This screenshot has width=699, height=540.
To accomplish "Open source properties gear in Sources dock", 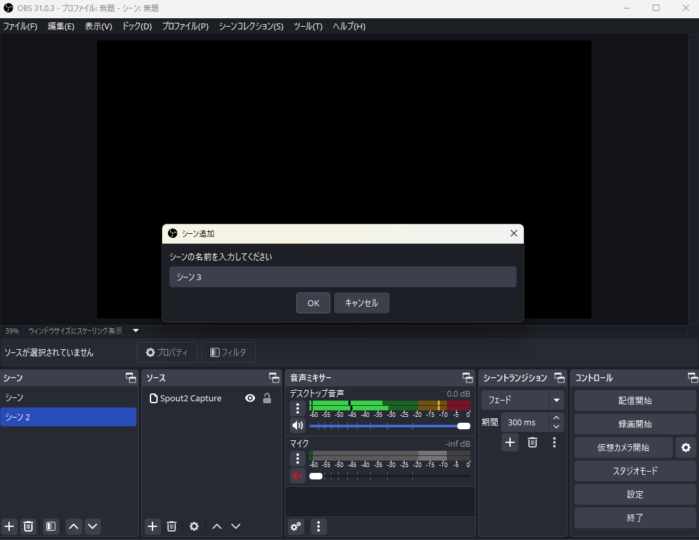I will coord(194,527).
